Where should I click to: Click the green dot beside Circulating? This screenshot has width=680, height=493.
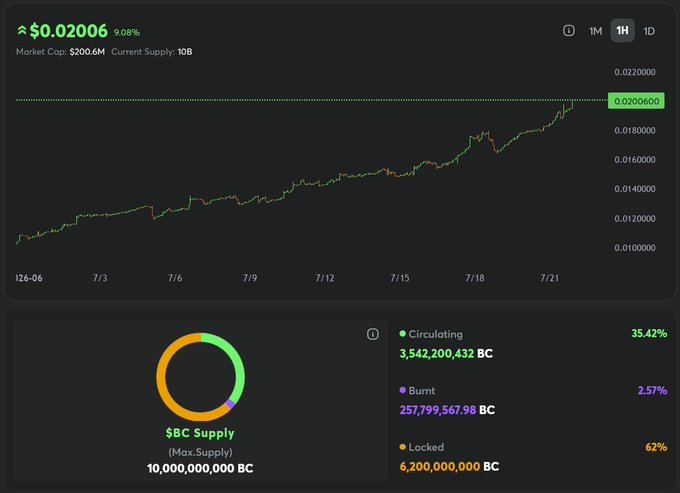[402, 334]
